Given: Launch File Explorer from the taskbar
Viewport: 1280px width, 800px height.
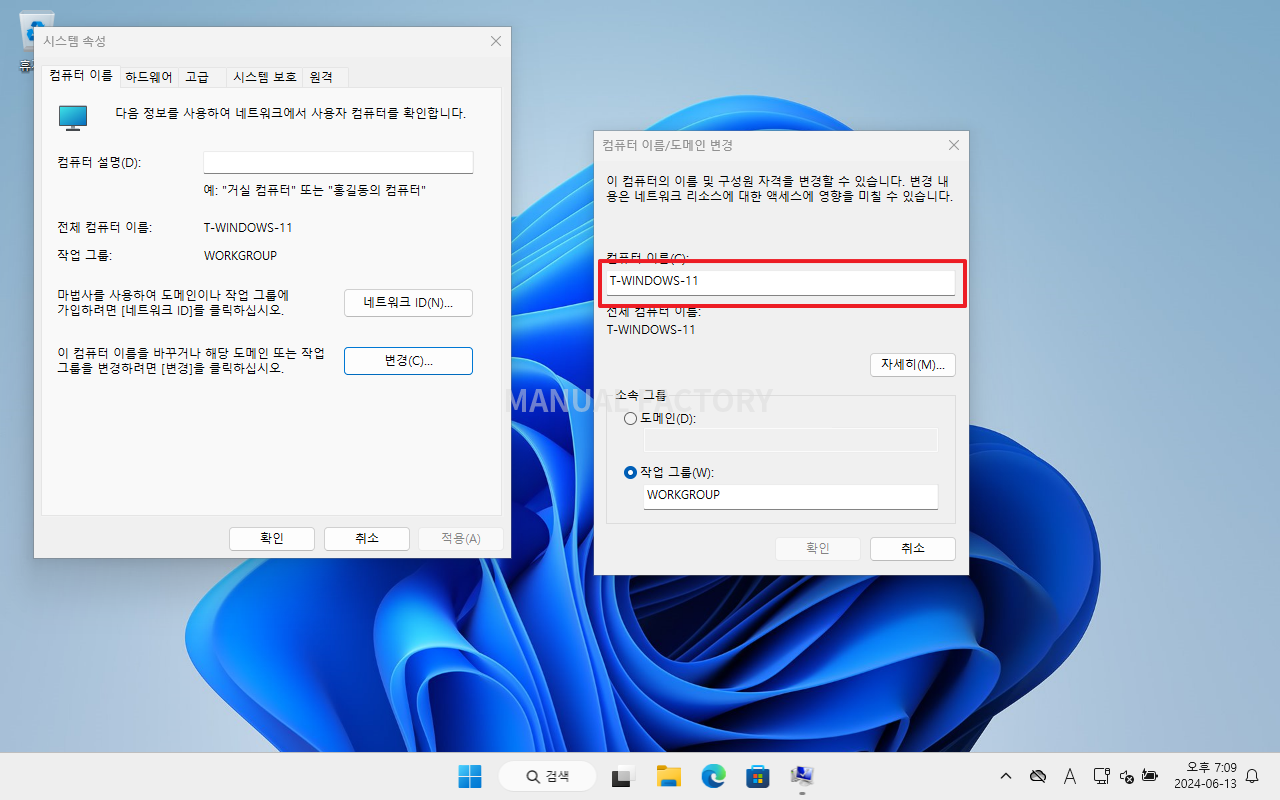Looking at the screenshot, I should pyautogui.click(x=668, y=776).
